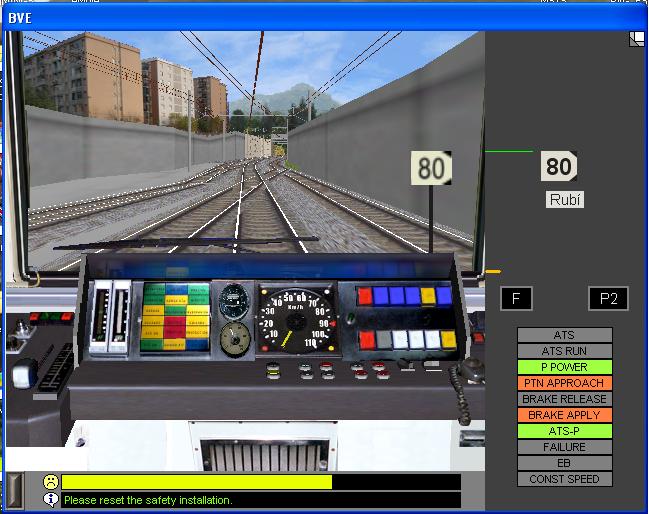
Task: Click the upper round pressure gauge
Action: coord(234,300)
